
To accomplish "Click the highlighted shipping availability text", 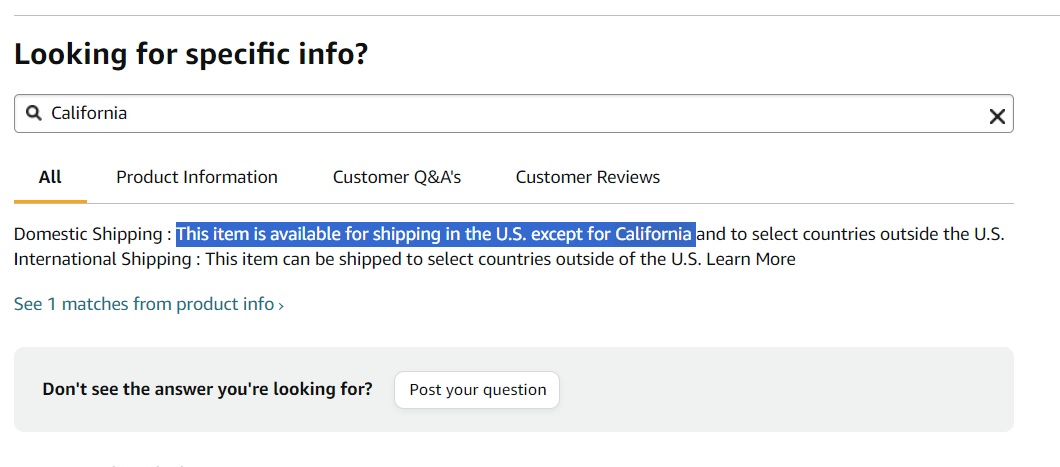I will tap(400, 234).
